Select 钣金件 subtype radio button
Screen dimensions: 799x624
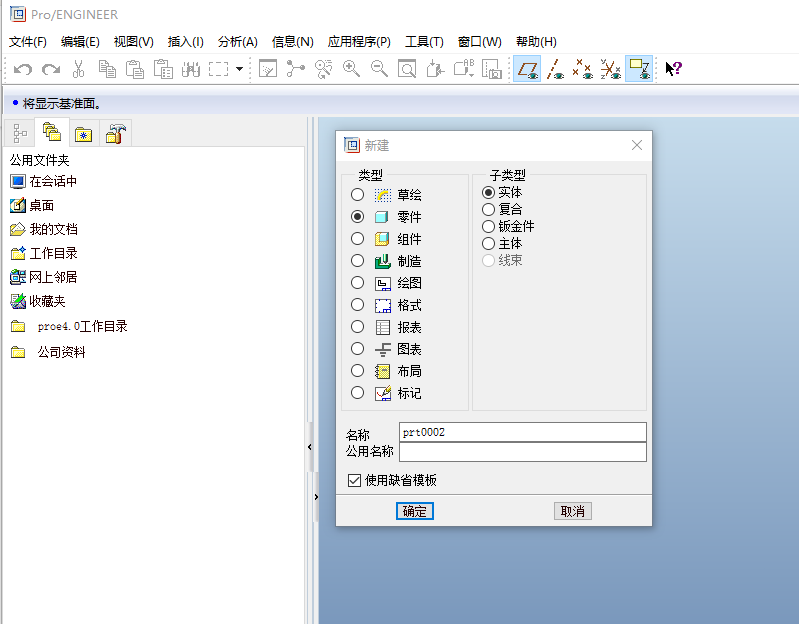(488, 227)
